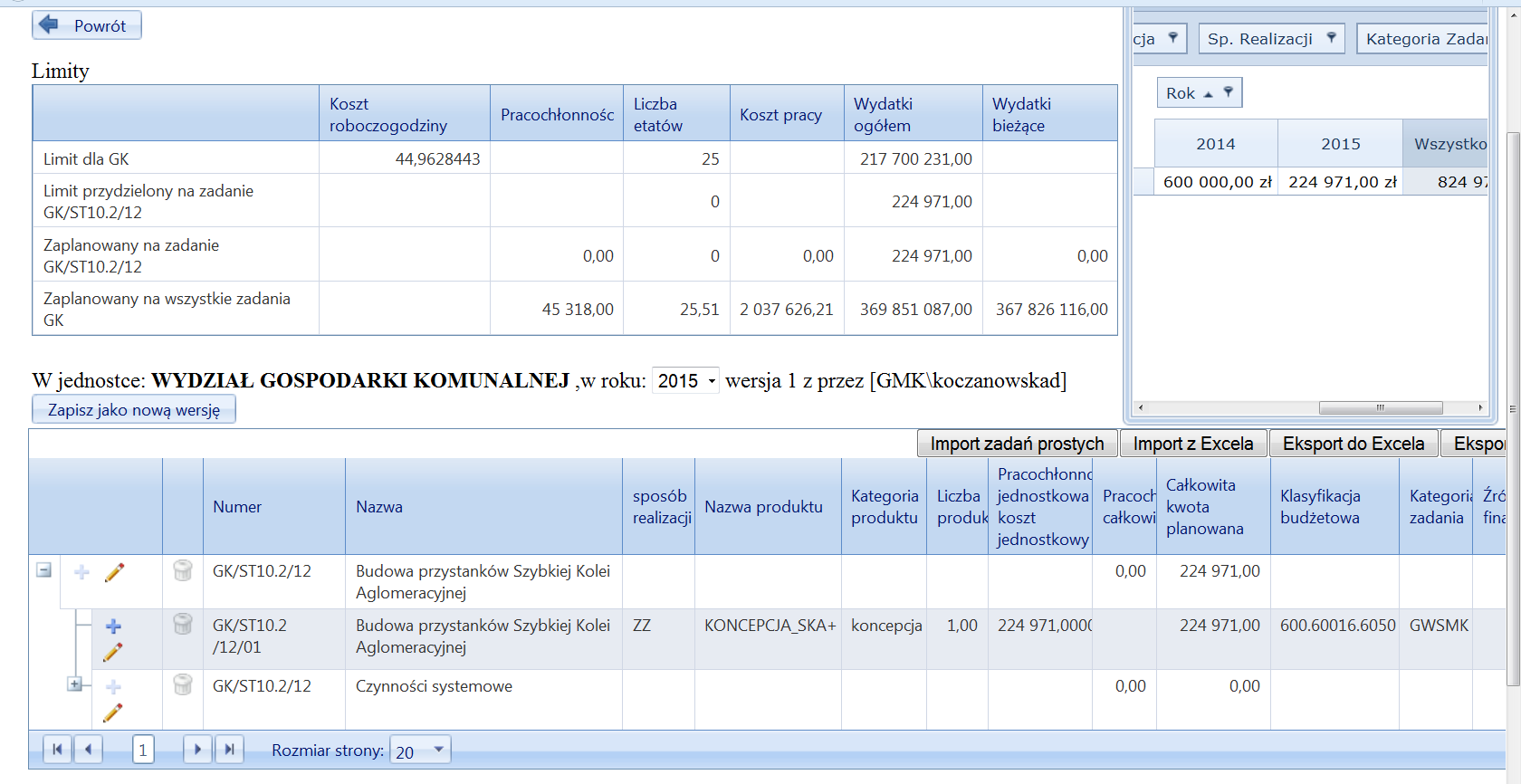This screenshot has width=1521, height=784.
Task: Go to next page pager button
Action: coord(197,750)
